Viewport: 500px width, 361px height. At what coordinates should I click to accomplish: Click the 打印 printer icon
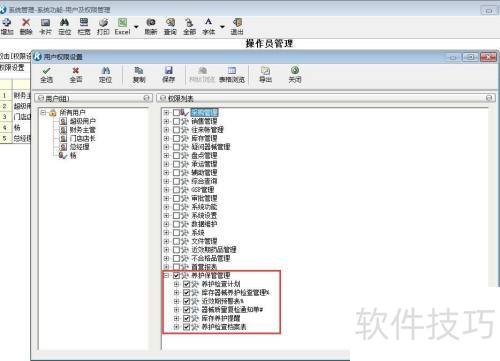(103, 22)
